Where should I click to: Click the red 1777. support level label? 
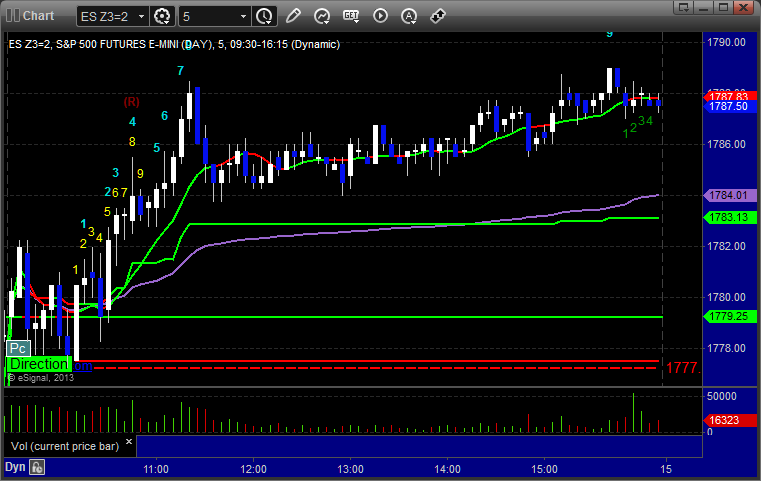pos(683,368)
